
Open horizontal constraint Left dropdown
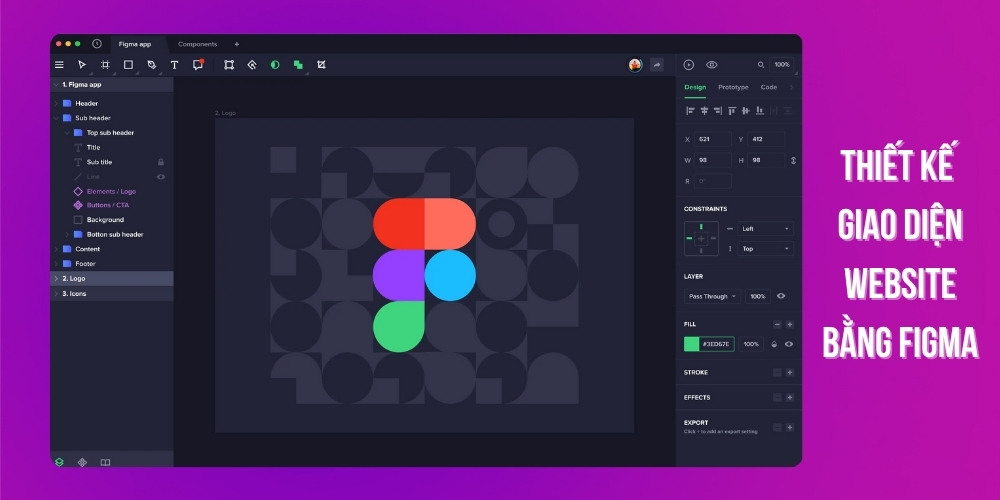click(765, 229)
